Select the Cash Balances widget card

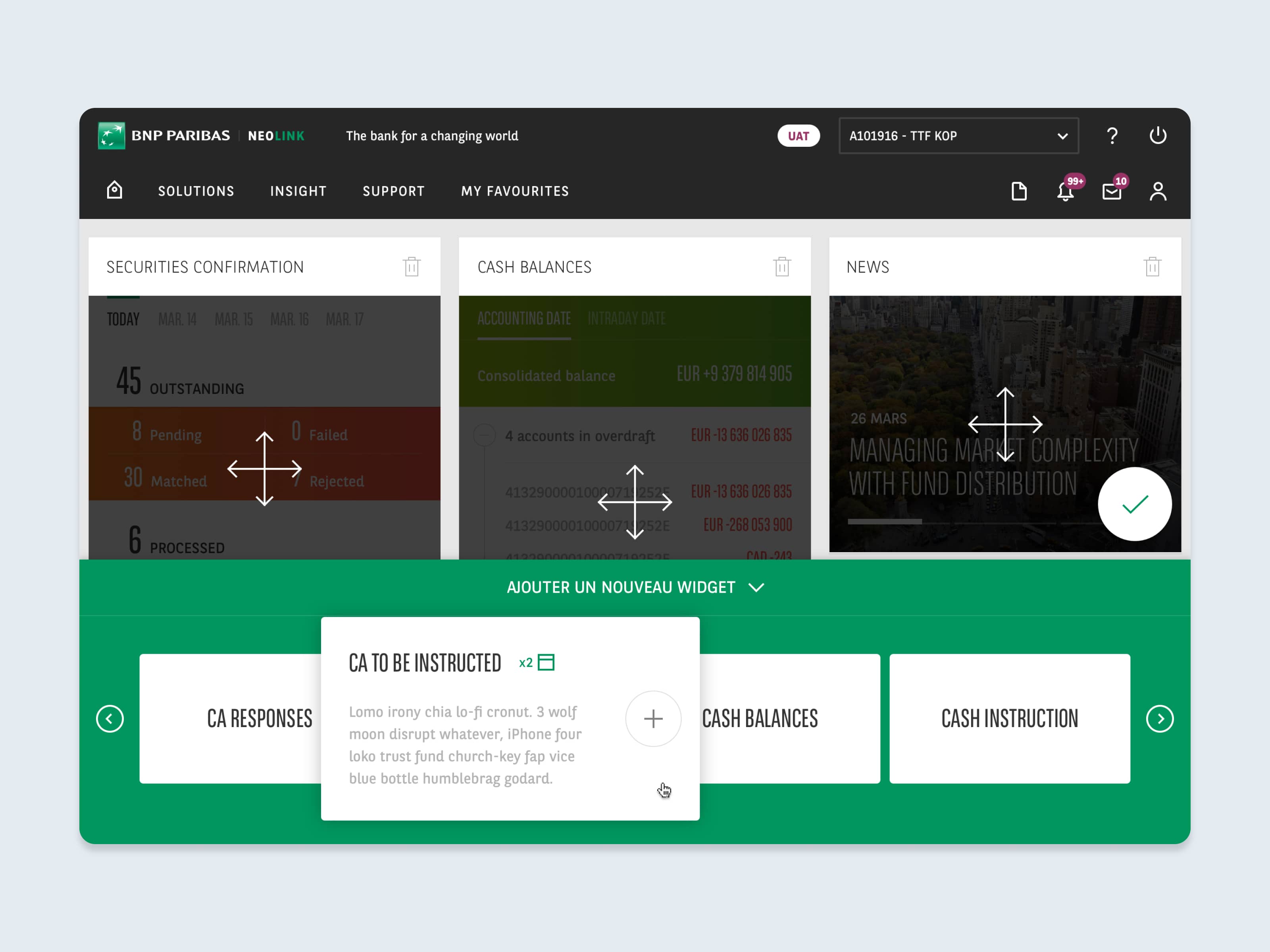coord(790,718)
